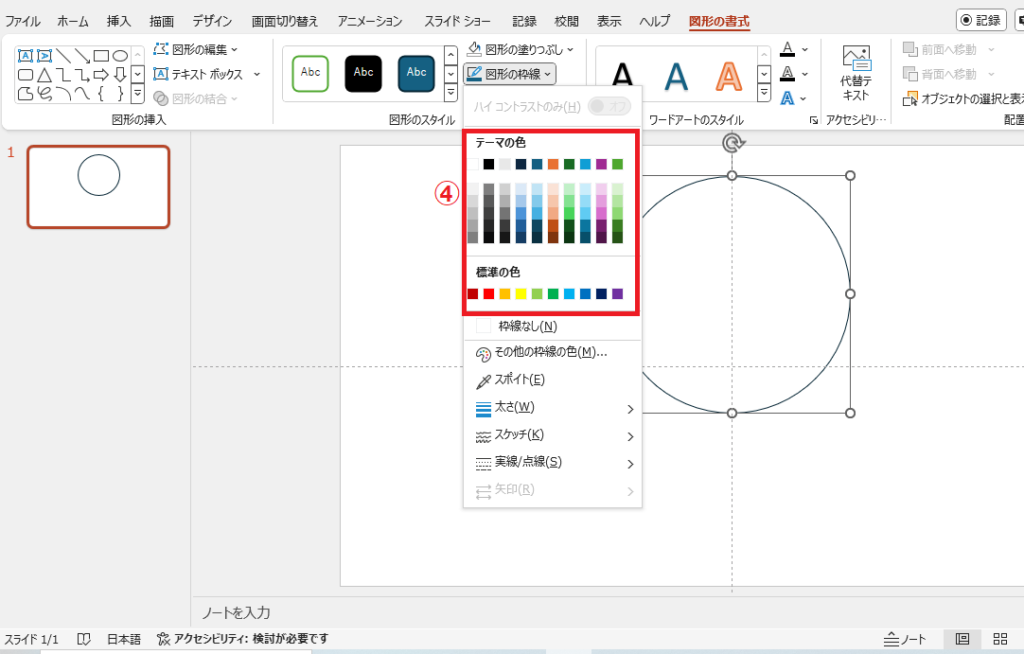Click アクセシビリティ: 検討が必要です in status bar

[x=243, y=639]
